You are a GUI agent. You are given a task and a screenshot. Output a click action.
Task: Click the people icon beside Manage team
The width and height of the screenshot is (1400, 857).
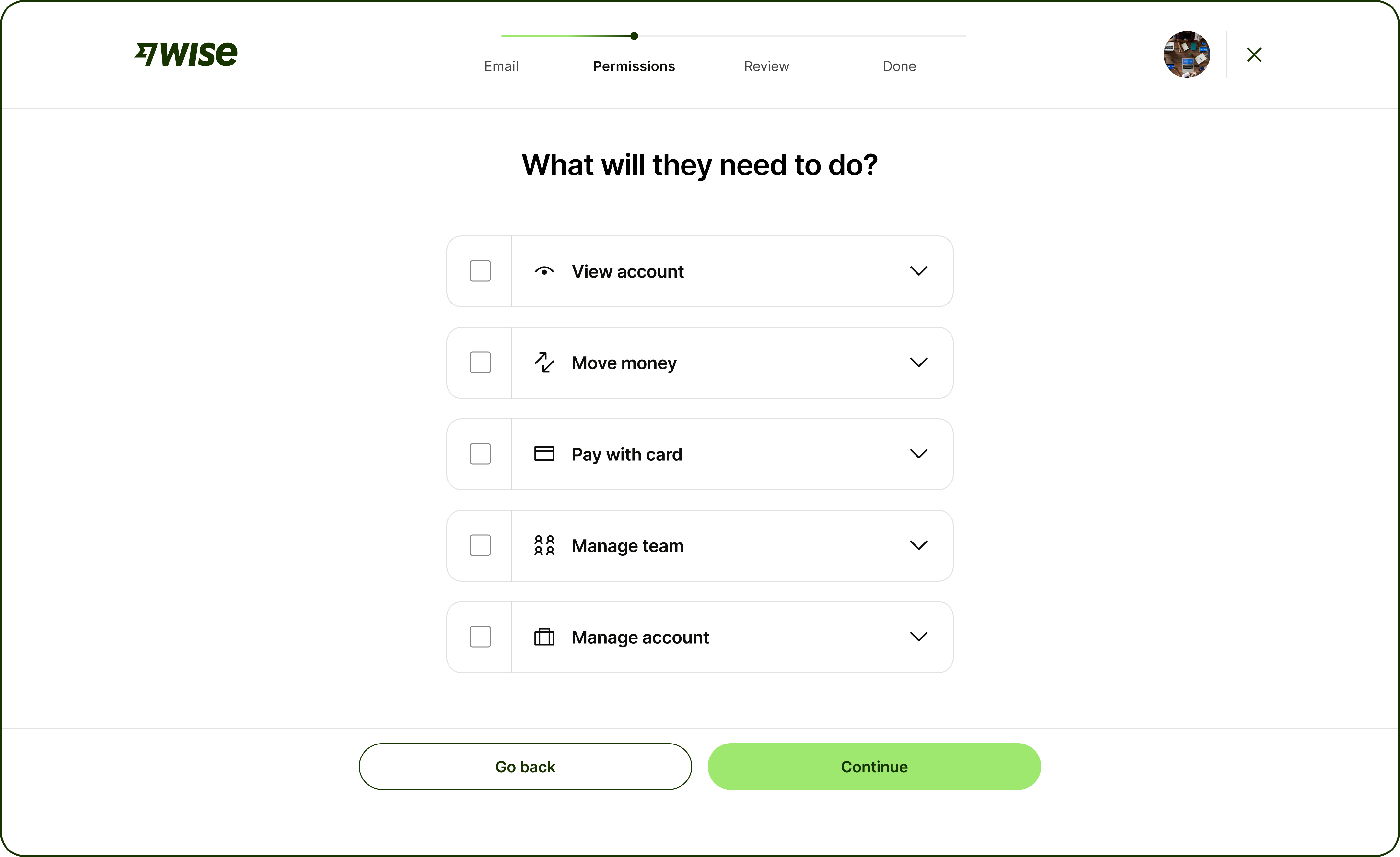tap(544, 545)
